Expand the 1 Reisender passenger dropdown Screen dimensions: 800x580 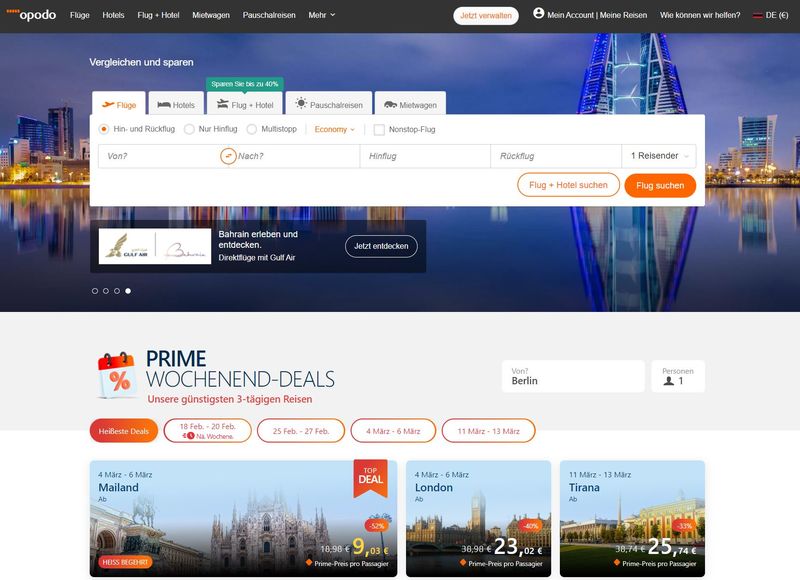[x=659, y=156]
